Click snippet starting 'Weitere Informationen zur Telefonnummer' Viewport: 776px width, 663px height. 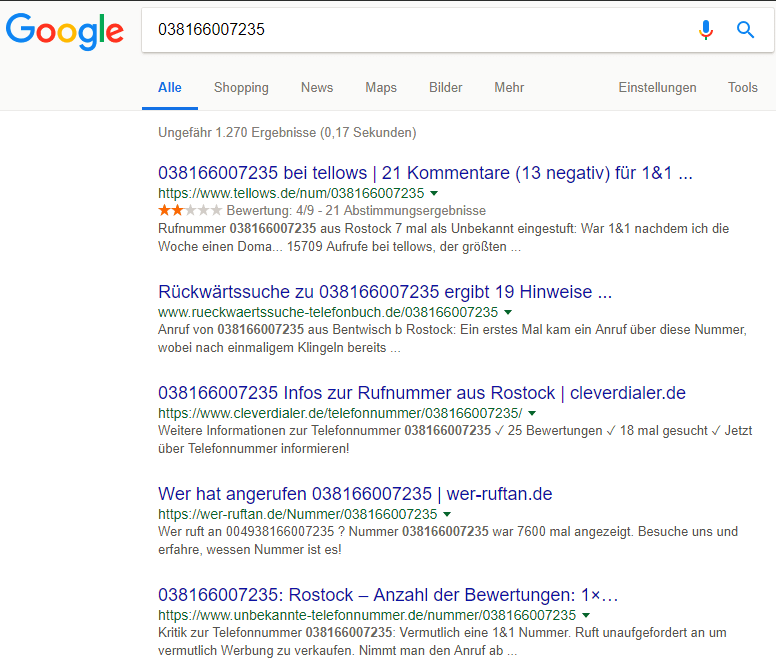455,439
